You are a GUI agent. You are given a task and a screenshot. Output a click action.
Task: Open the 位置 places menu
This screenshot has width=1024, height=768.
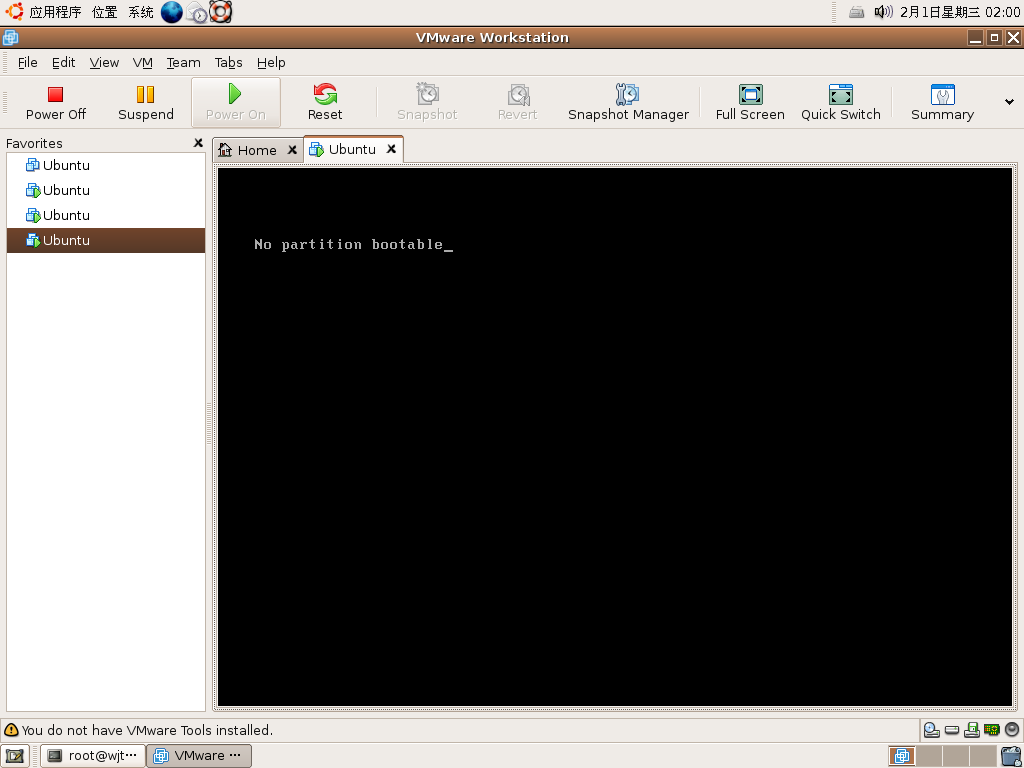pyautogui.click(x=104, y=12)
